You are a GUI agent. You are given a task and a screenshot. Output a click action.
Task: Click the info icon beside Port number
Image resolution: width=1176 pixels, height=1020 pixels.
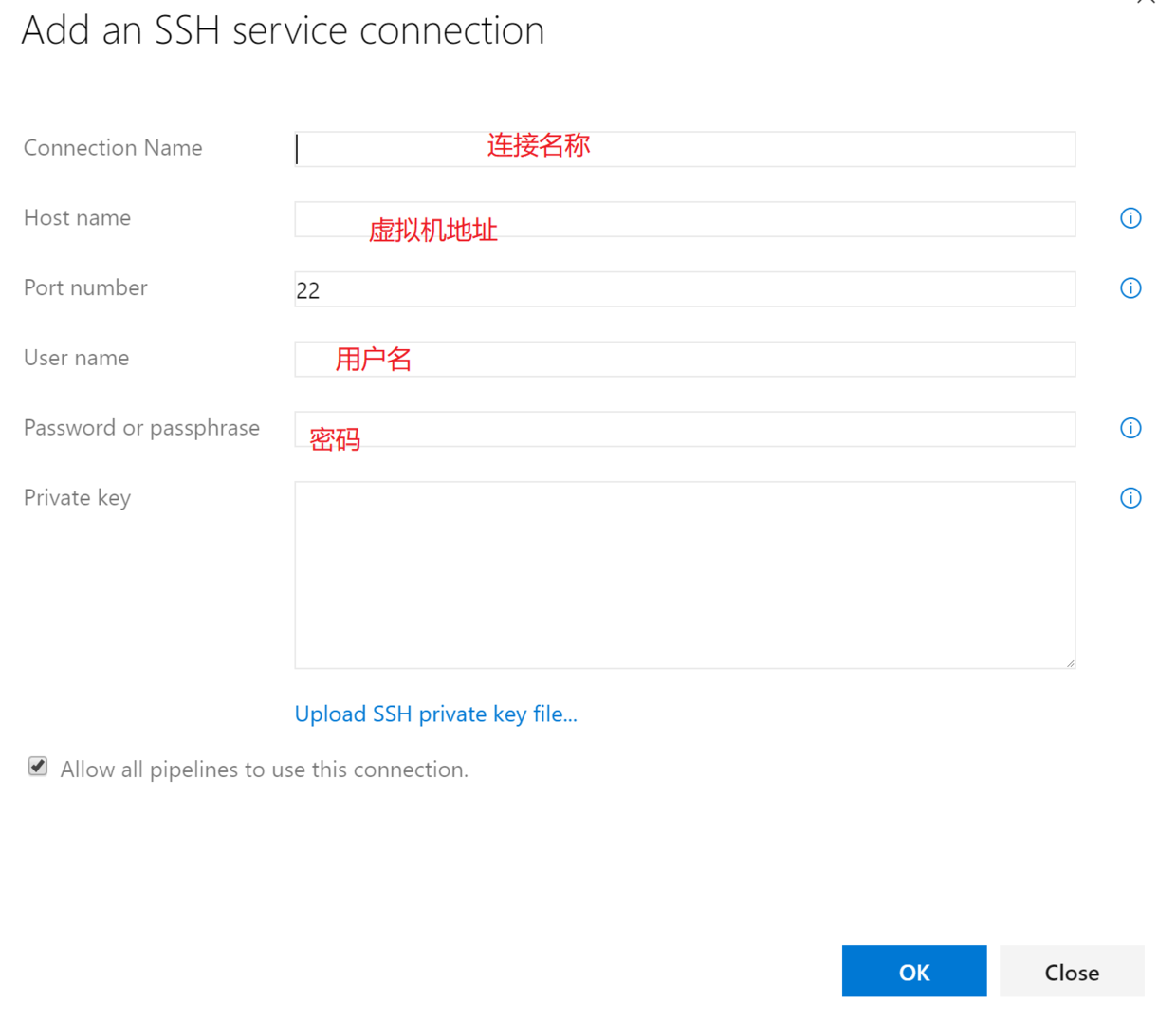pyautogui.click(x=1130, y=288)
